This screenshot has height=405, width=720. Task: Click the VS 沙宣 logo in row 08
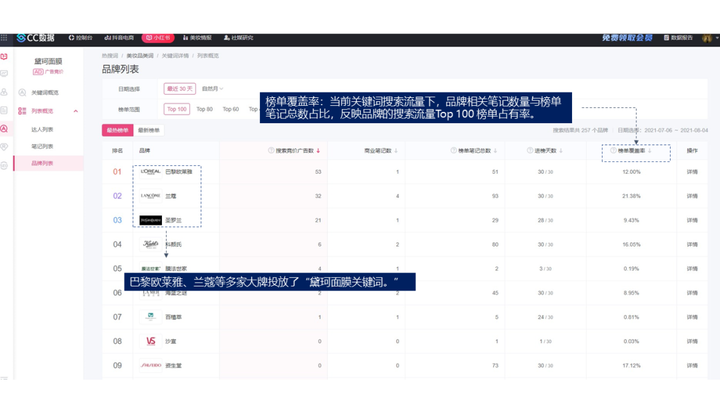pos(151,341)
